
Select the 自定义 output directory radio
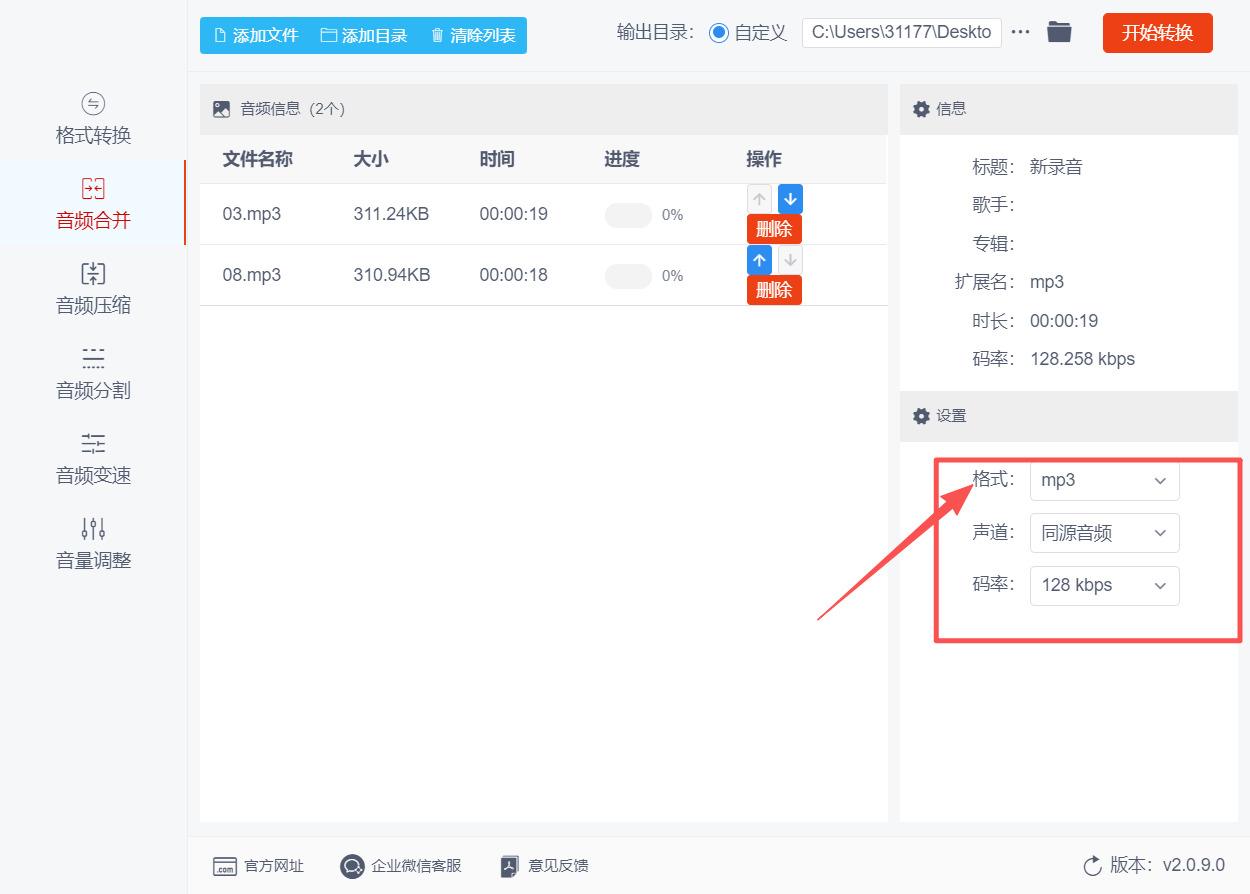click(719, 33)
